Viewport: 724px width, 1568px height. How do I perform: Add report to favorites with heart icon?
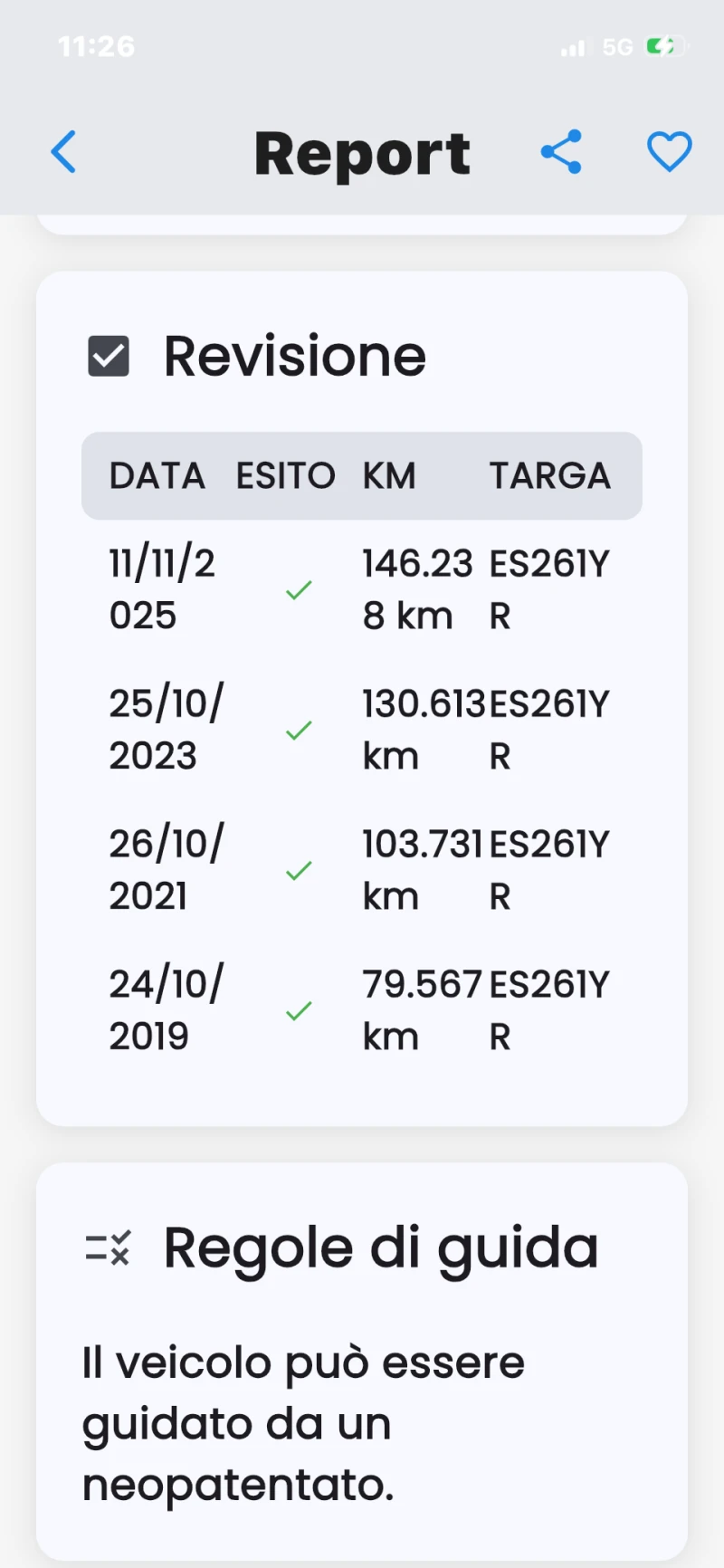[669, 152]
